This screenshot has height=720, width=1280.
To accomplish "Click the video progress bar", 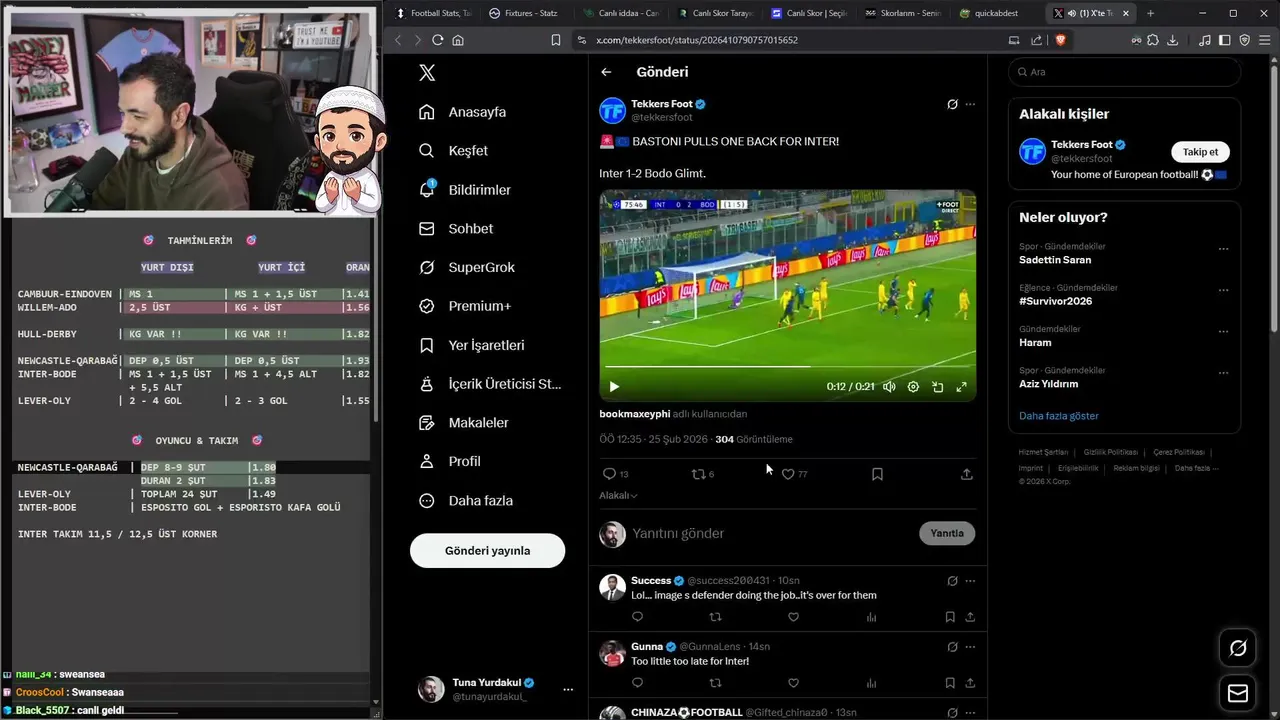I will tap(787, 367).
